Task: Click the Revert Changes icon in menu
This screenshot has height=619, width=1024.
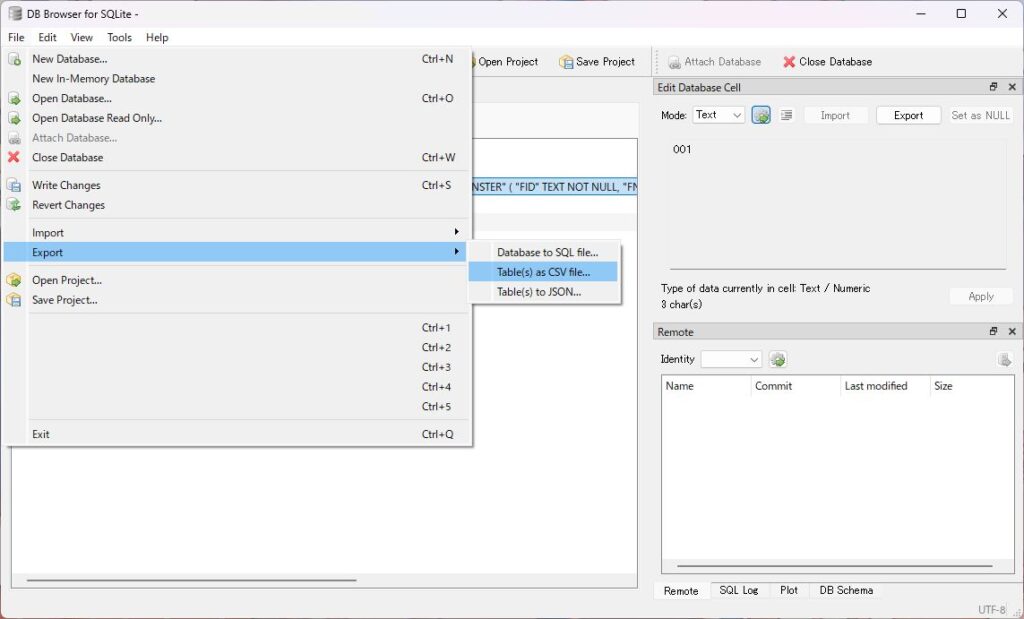Action: pos(14,205)
